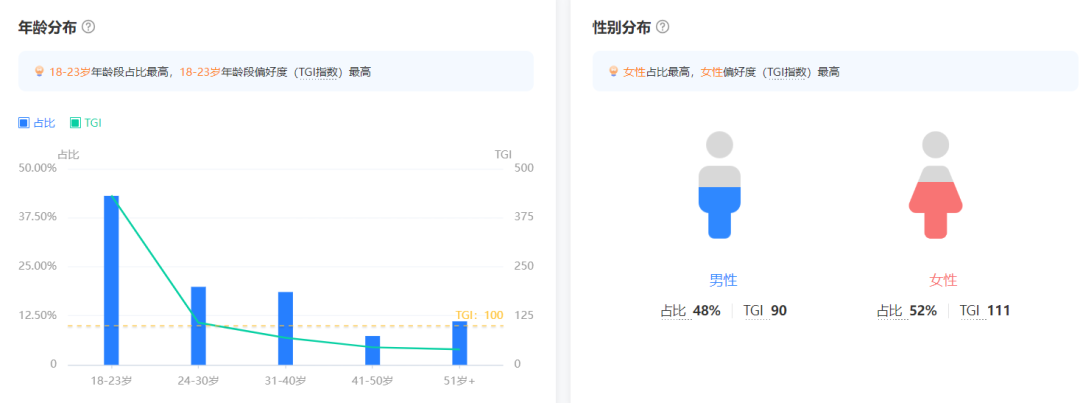The width and height of the screenshot is (1080, 403).
Task: Click the 51岁+ blue bar
Action: coord(459,343)
